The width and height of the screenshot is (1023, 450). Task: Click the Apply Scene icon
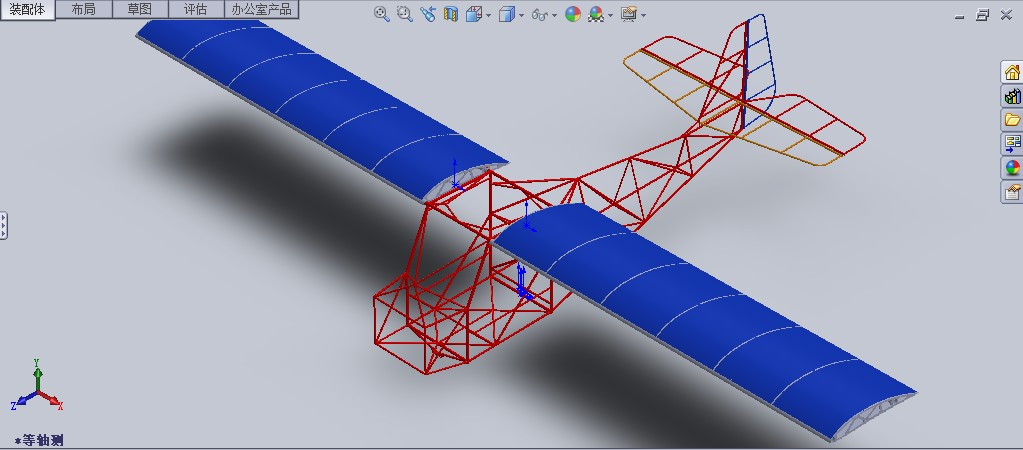coord(596,14)
